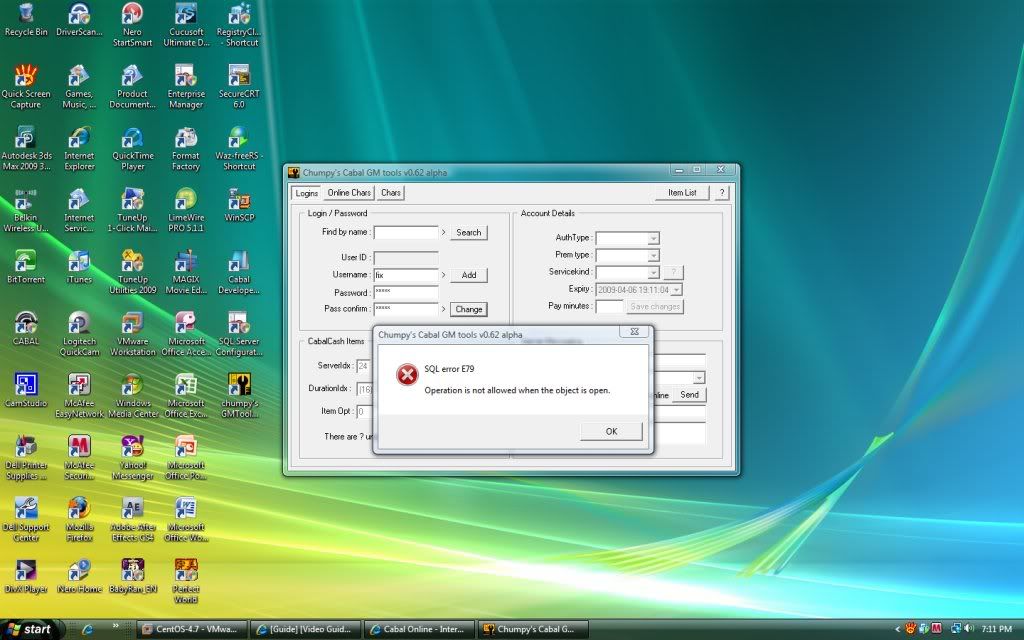This screenshot has width=1024, height=640.
Task: Open the CABAL desktop icon
Action: (x=26, y=324)
